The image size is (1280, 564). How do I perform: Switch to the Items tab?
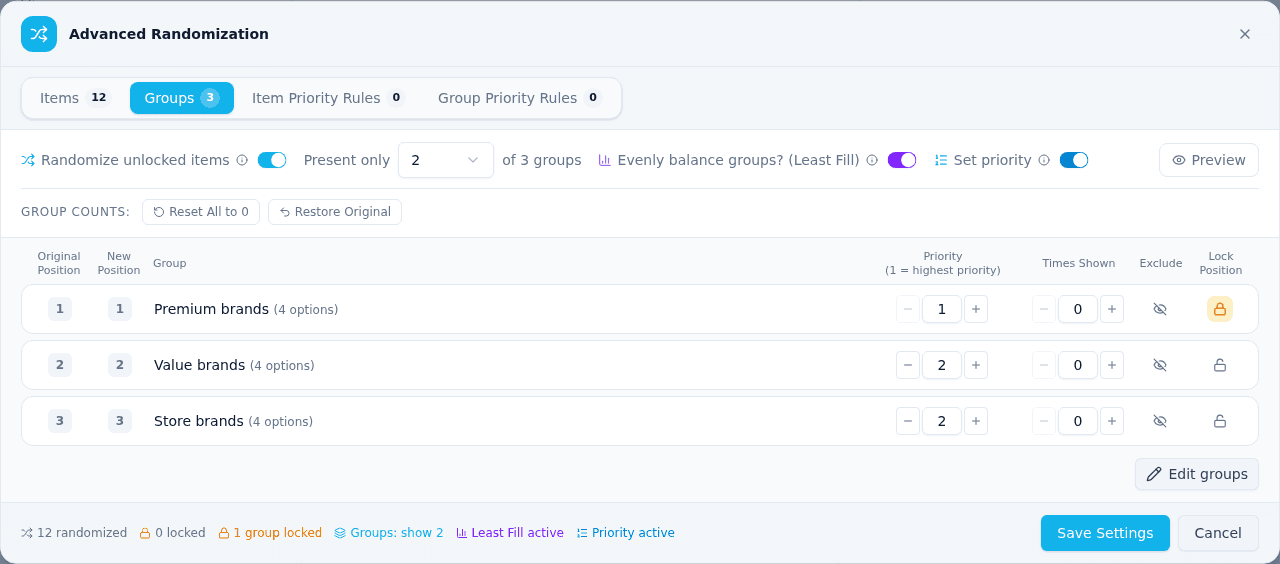pyautogui.click(x=74, y=98)
